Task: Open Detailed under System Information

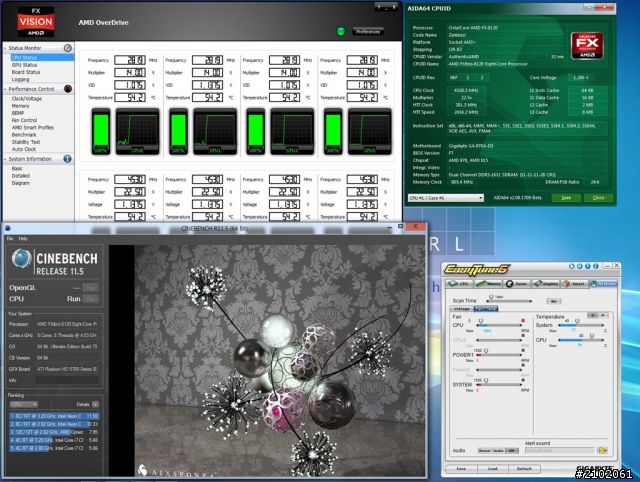Action: coord(21,175)
